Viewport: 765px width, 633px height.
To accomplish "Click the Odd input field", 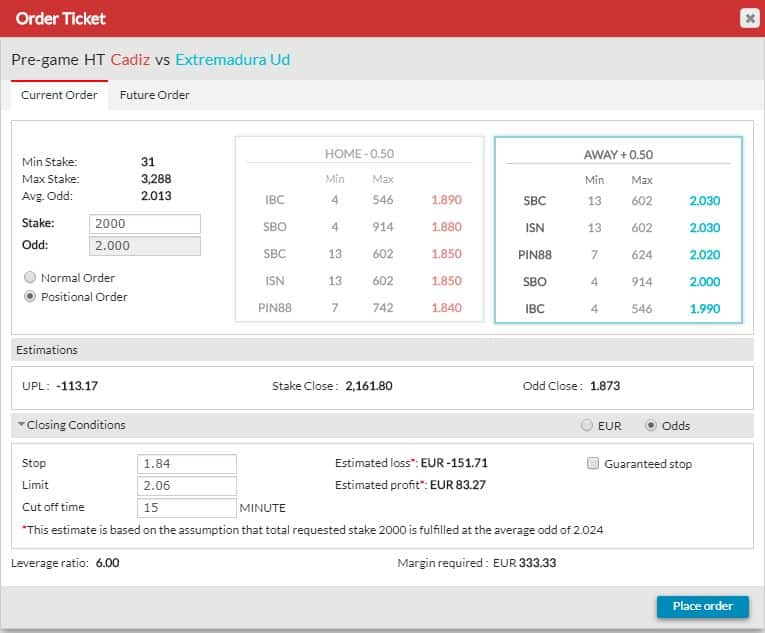I will coord(145,245).
